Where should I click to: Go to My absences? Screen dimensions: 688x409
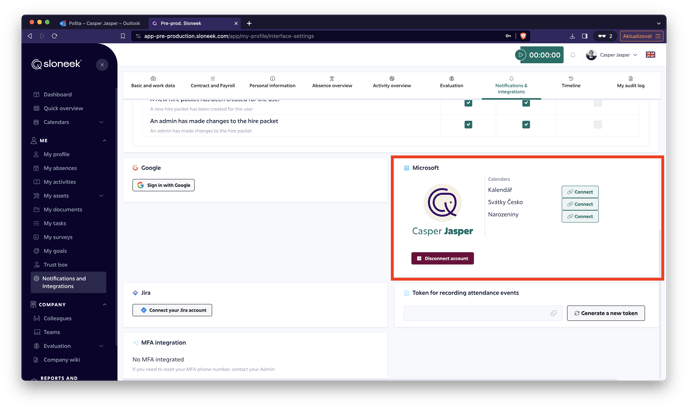(60, 168)
